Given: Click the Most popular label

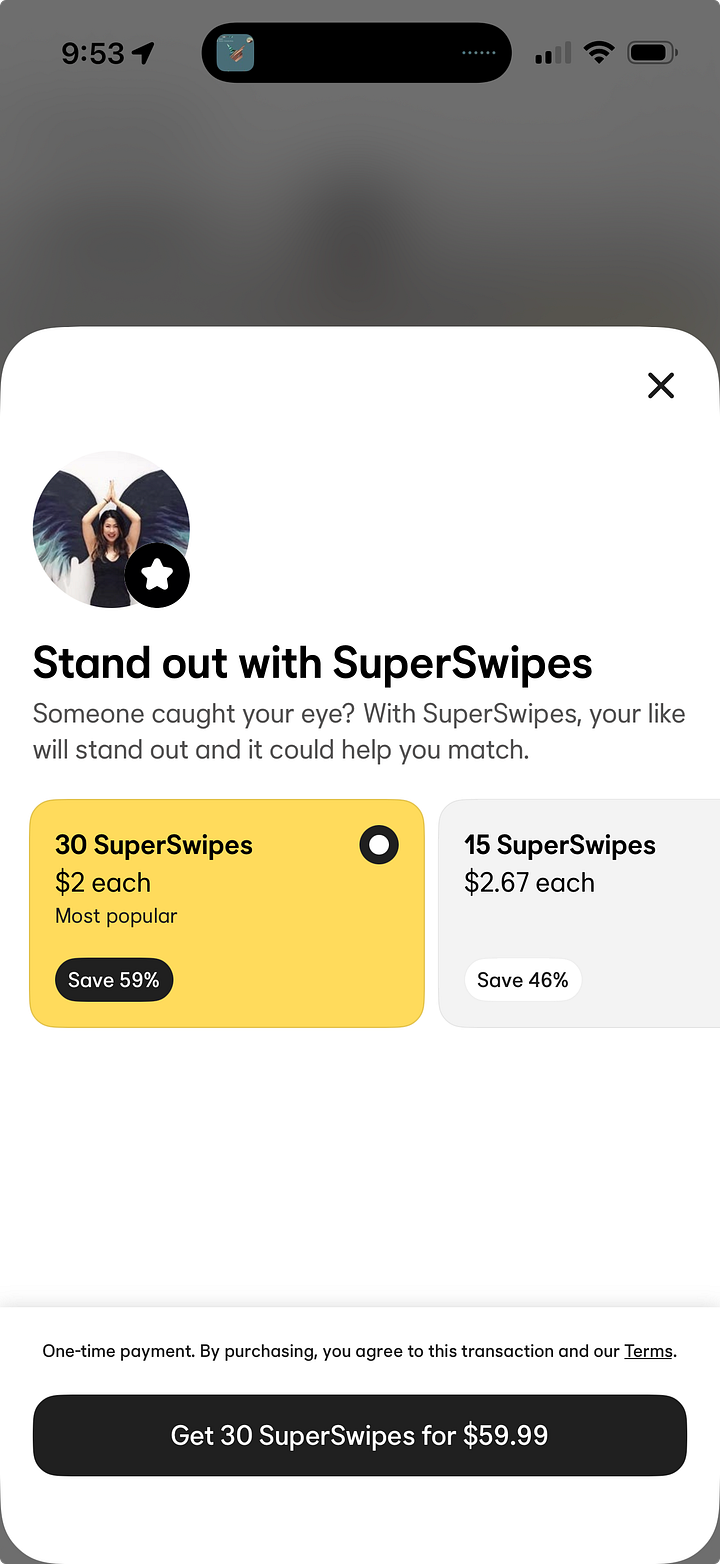Looking at the screenshot, I should click(116, 916).
